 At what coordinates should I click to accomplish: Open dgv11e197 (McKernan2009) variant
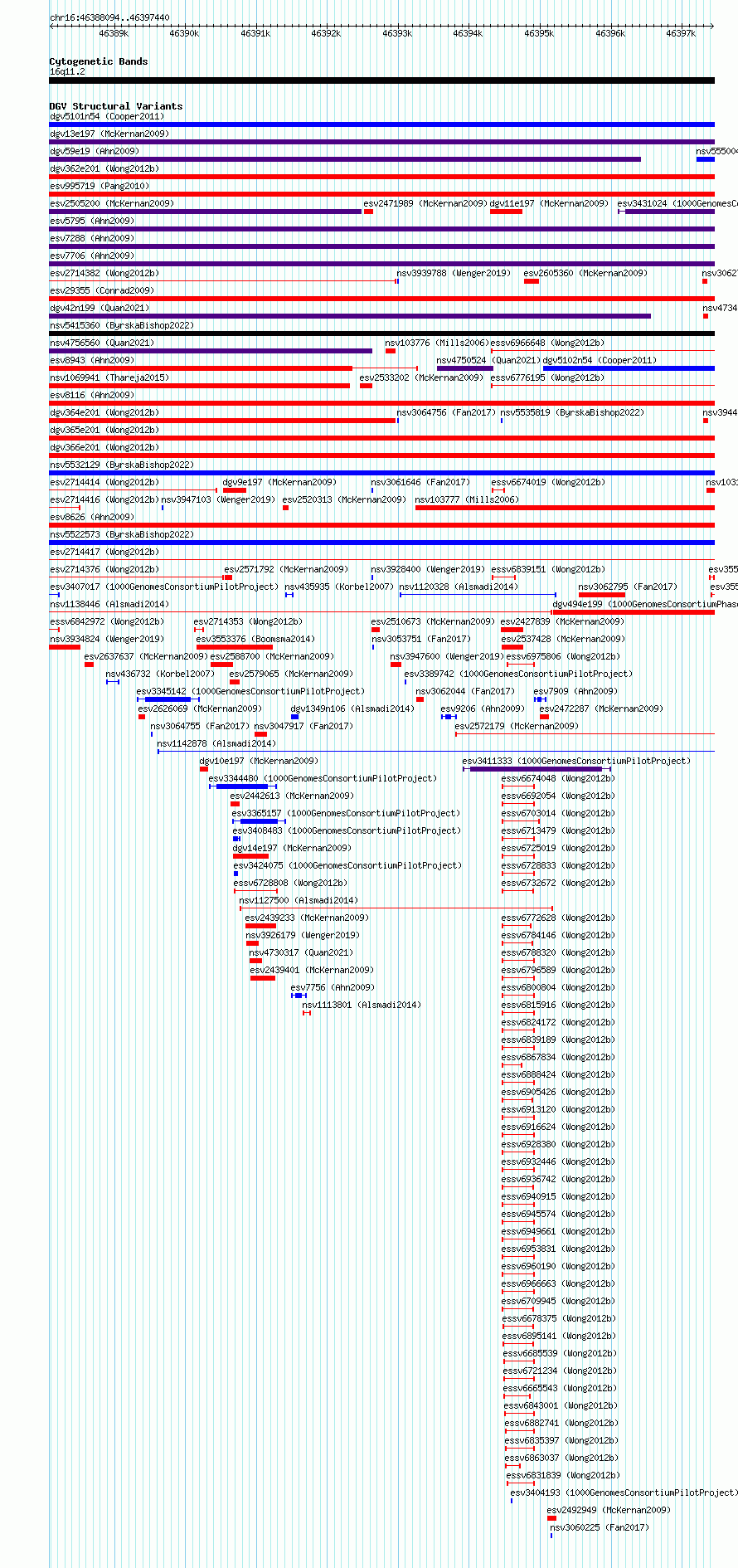point(549,204)
